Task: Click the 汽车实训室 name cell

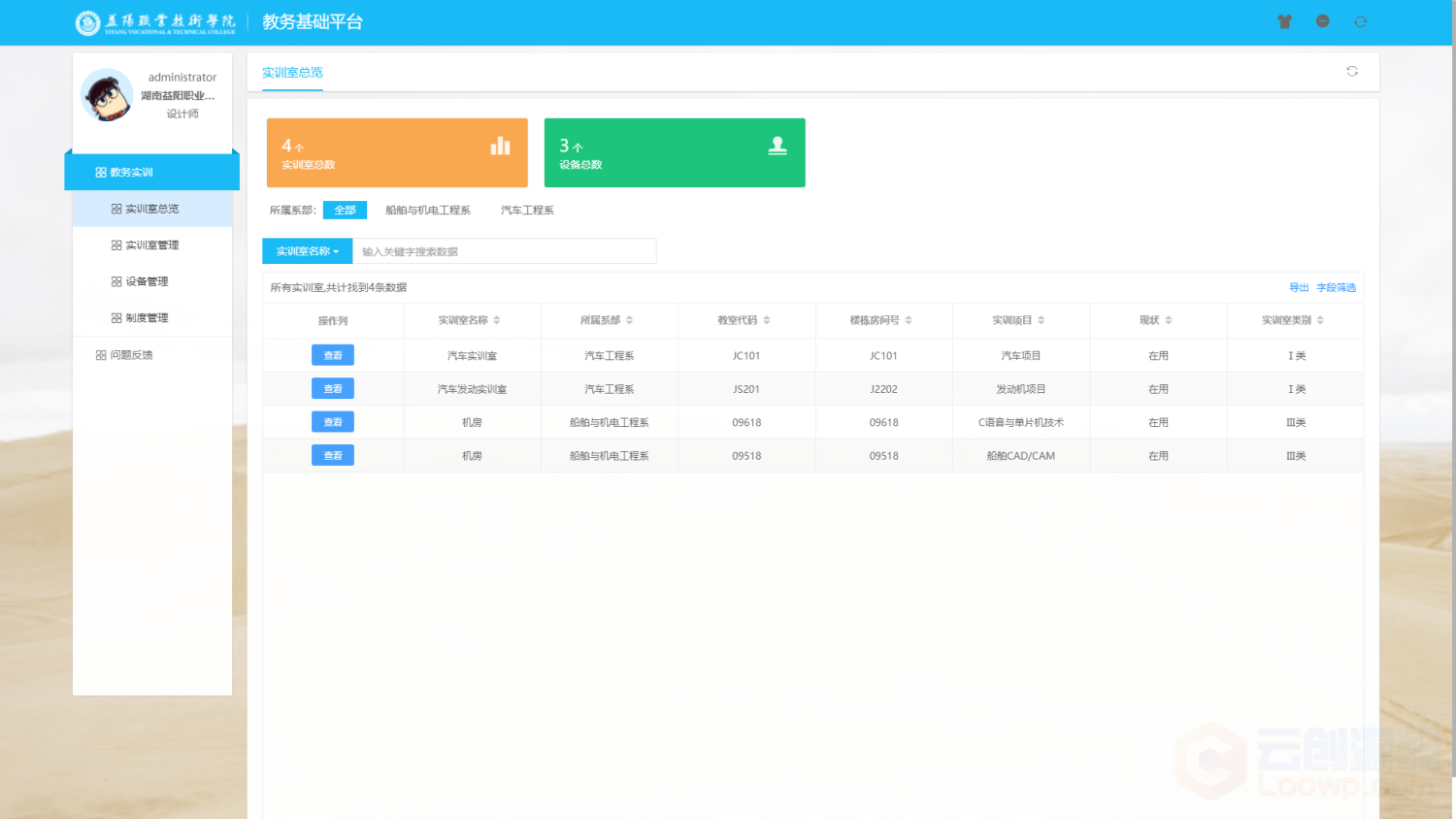Action: tap(472, 356)
